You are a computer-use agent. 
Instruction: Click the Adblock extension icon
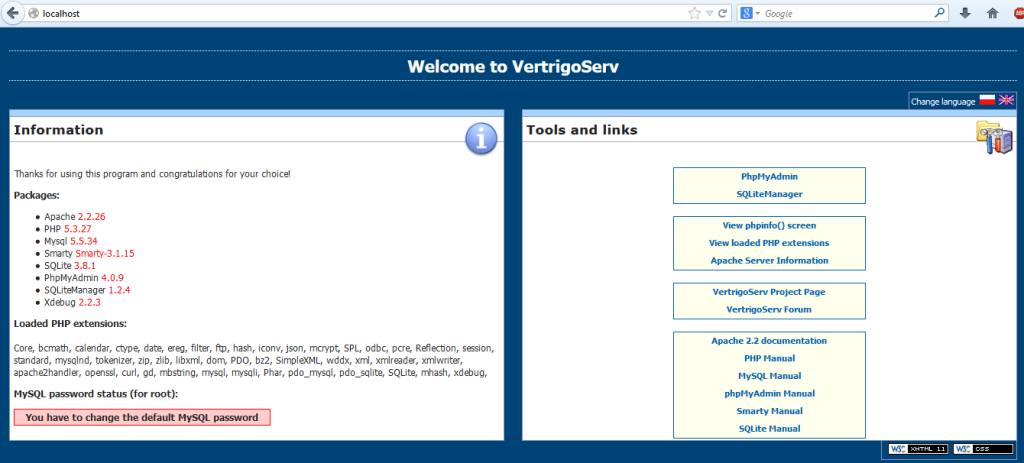pos(1019,13)
